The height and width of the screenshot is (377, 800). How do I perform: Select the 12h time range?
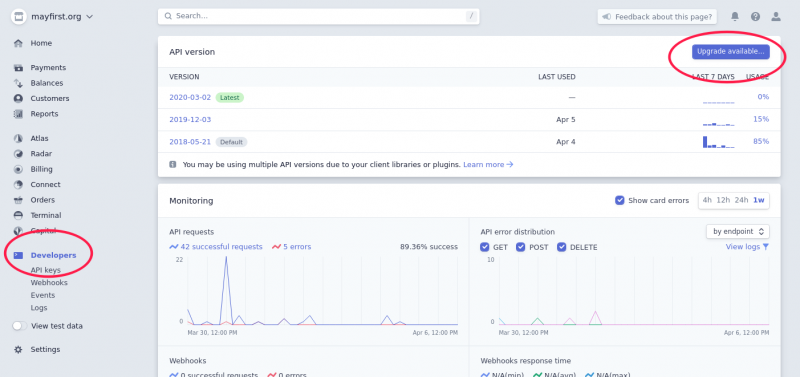tap(723, 200)
